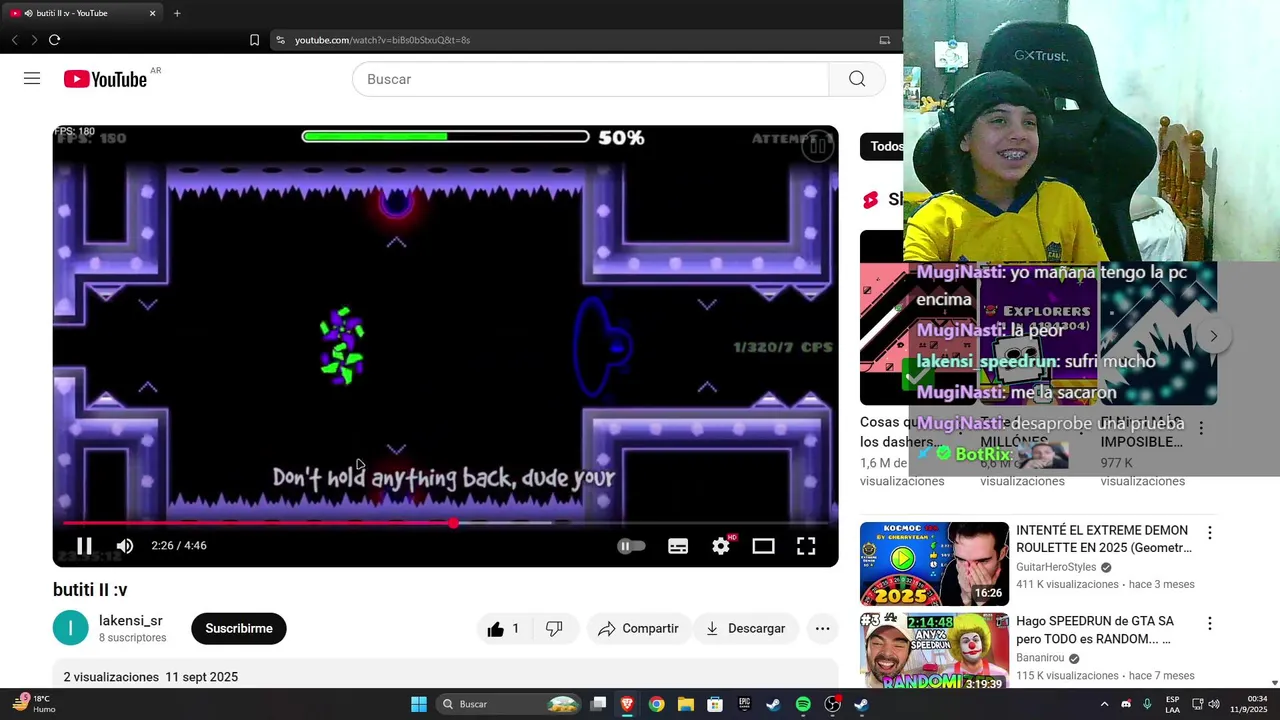Screen dimensions: 1280x720
Task: Click the browser back arrow
Action: pyautogui.click(x=14, y=40)
